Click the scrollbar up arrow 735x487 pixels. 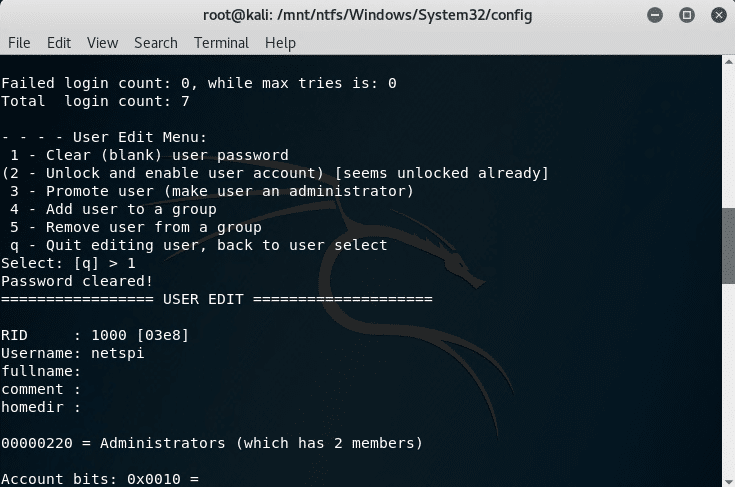pos(728,61)
